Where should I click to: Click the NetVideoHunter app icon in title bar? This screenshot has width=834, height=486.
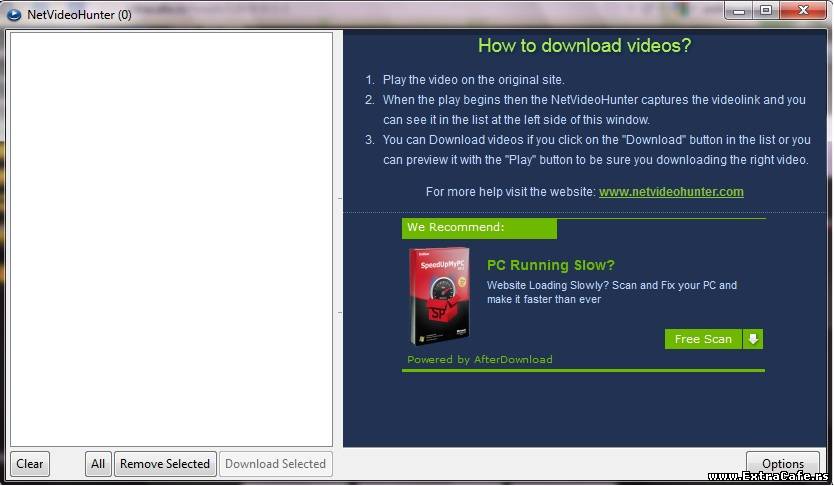[x=14, y=14]
